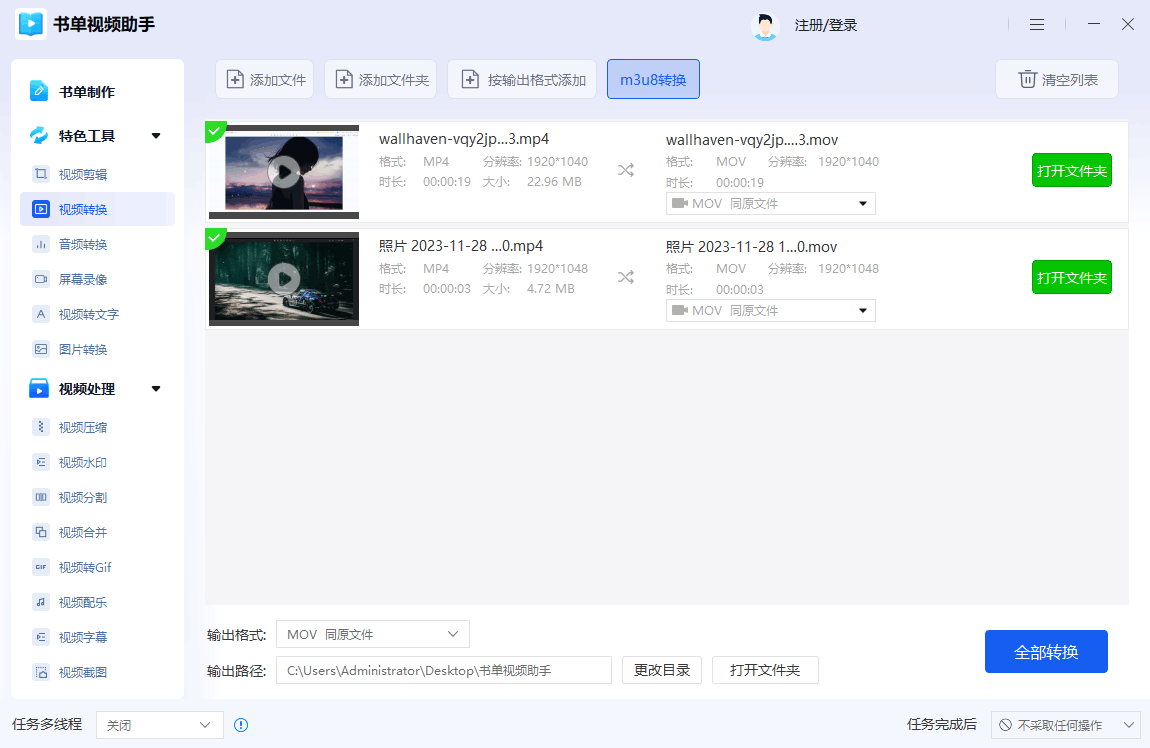1150x748 pixels.
Task: Open the hamburger menu at top right
Action: pyautogui.click(x=1036, y=24)
